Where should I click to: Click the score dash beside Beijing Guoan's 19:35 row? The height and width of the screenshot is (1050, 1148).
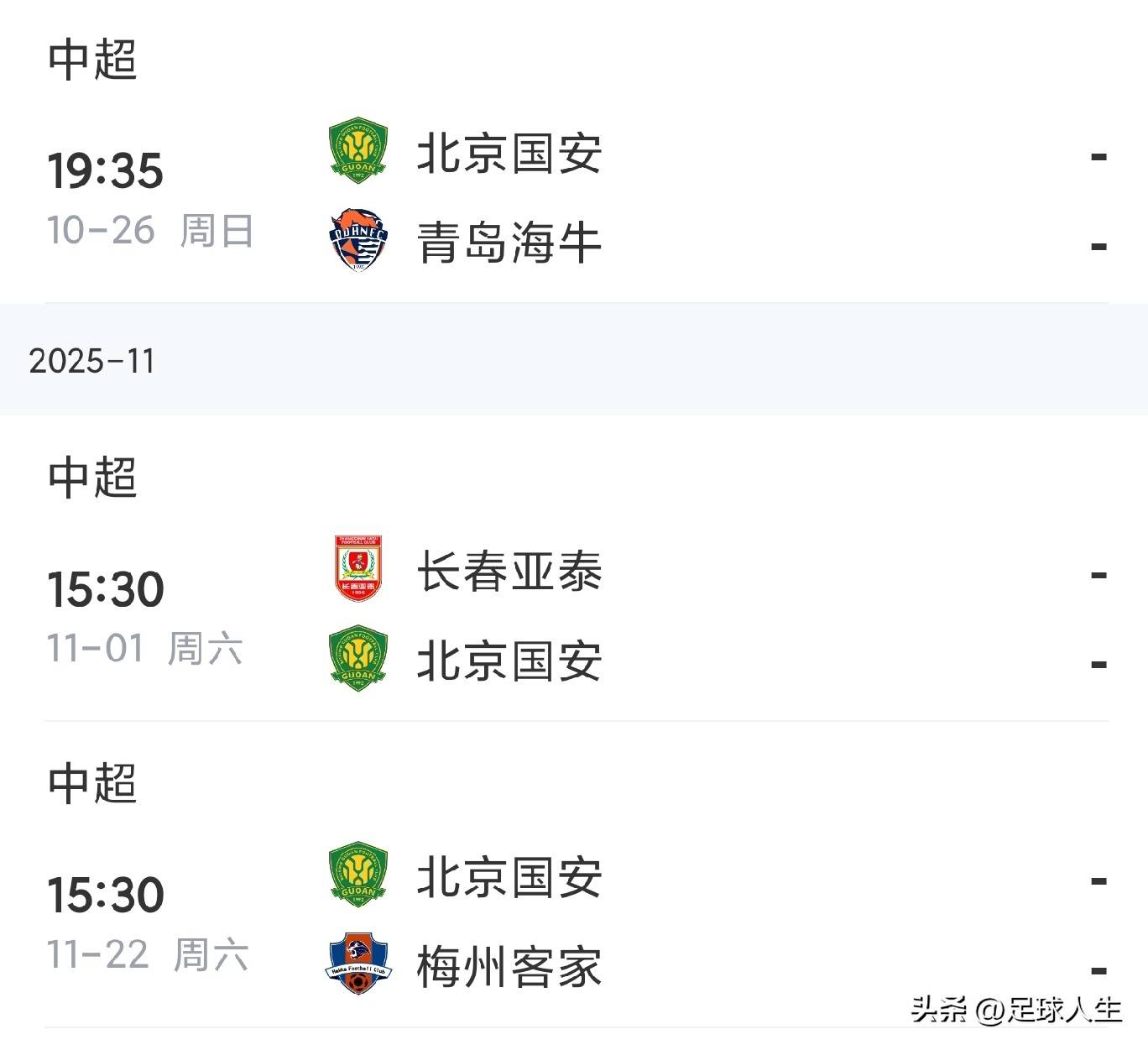point(1097,154)
